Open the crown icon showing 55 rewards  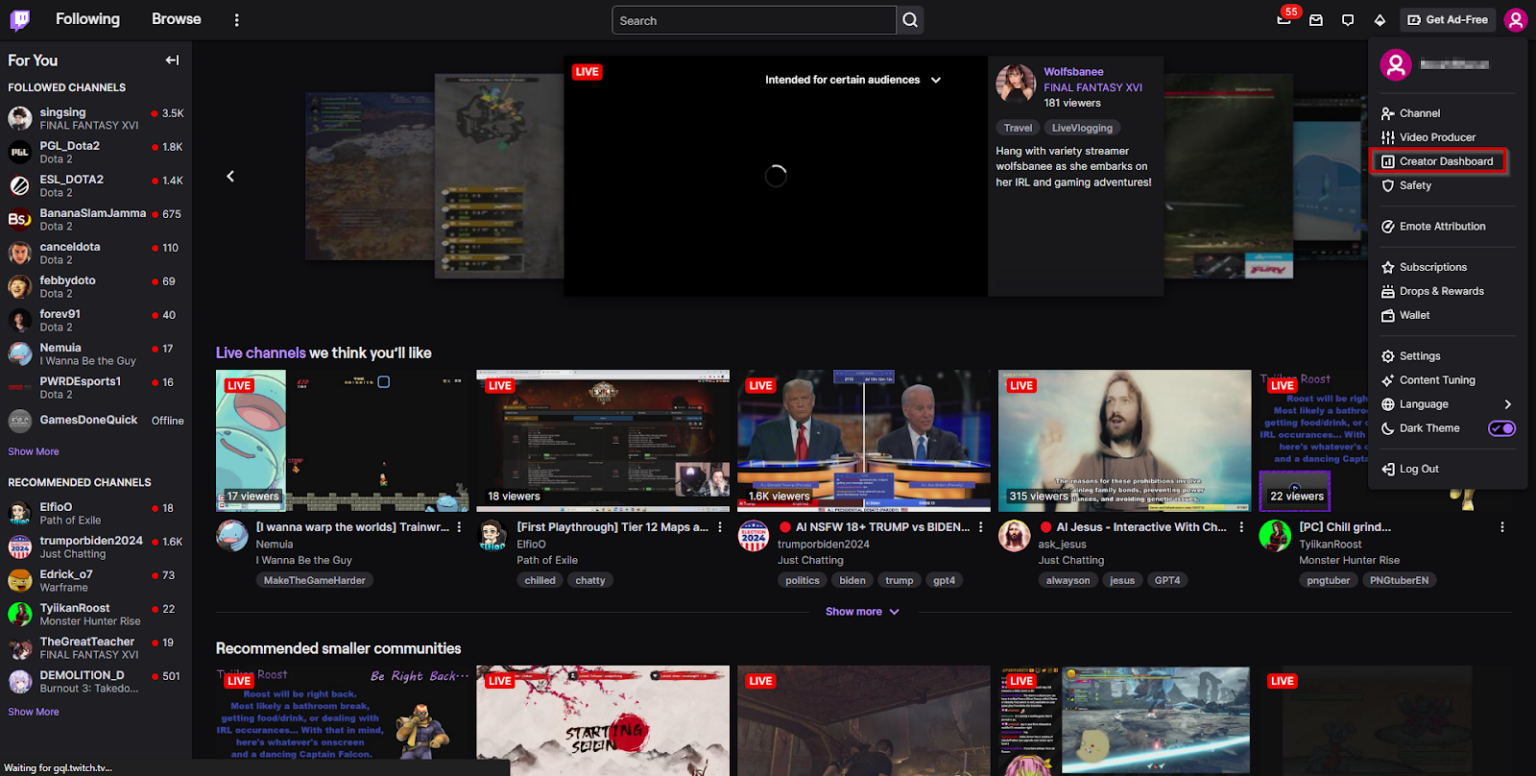tap(1283, 20)
